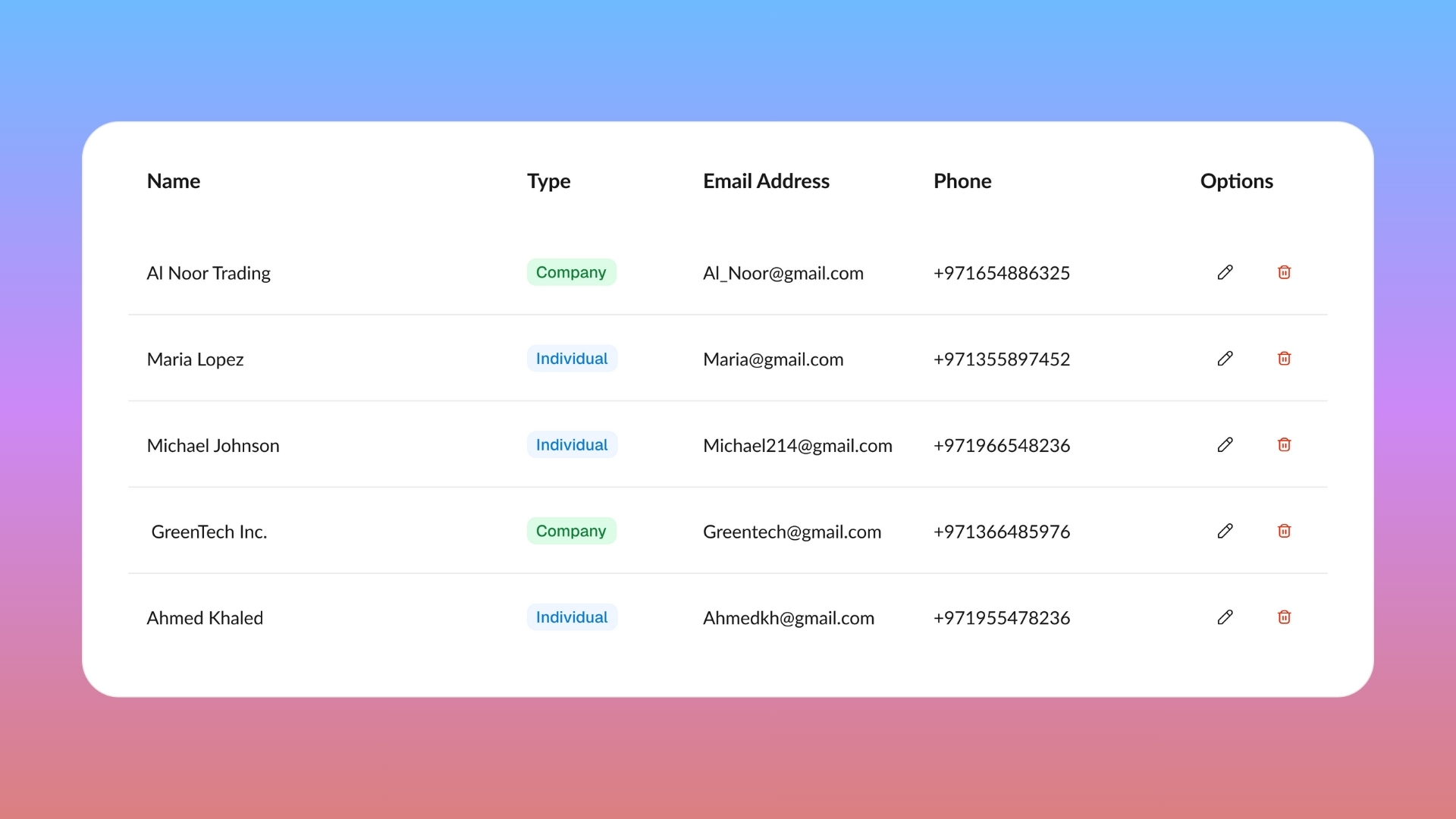
Task: Remove Maria Lopez using the trash icon
Action: pyautogui.click(x=1284, y=359)
